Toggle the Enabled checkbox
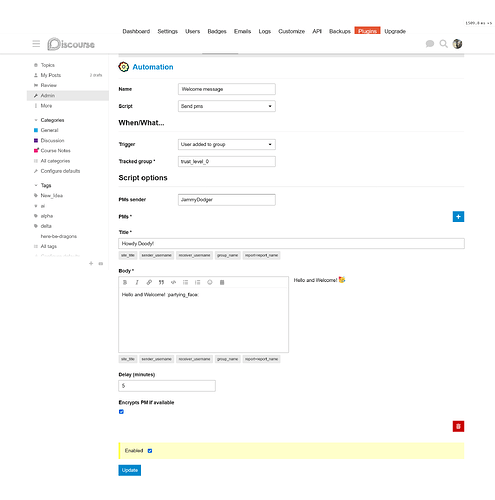Viewport: 495px width, 500px height. (150, 451)
